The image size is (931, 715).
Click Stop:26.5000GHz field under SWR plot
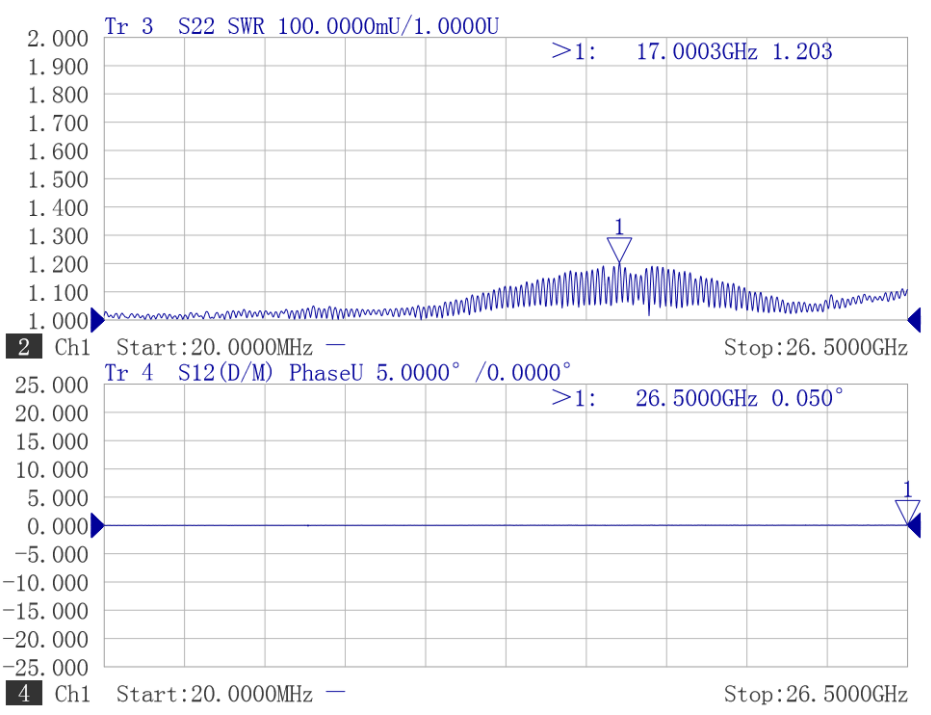(816, 347)
